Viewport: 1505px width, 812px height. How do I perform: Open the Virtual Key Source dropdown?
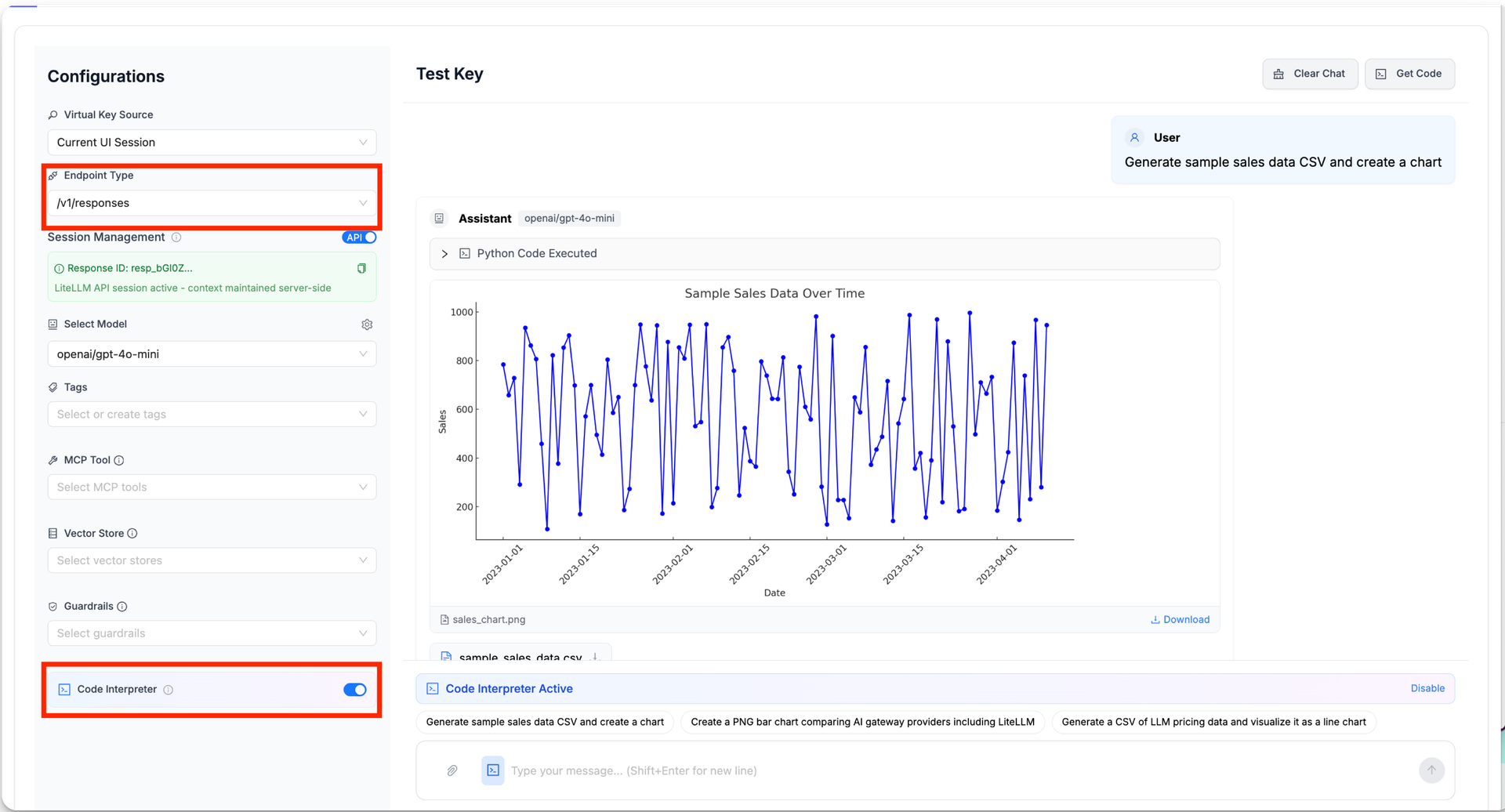pyautogui.click(x=212, y=143)
